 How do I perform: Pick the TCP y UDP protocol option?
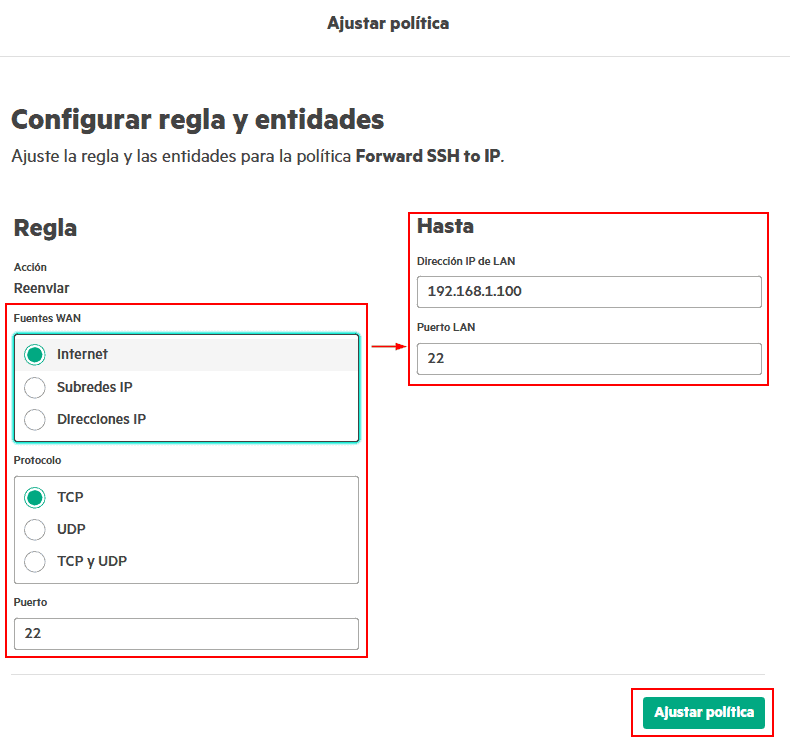35,562
